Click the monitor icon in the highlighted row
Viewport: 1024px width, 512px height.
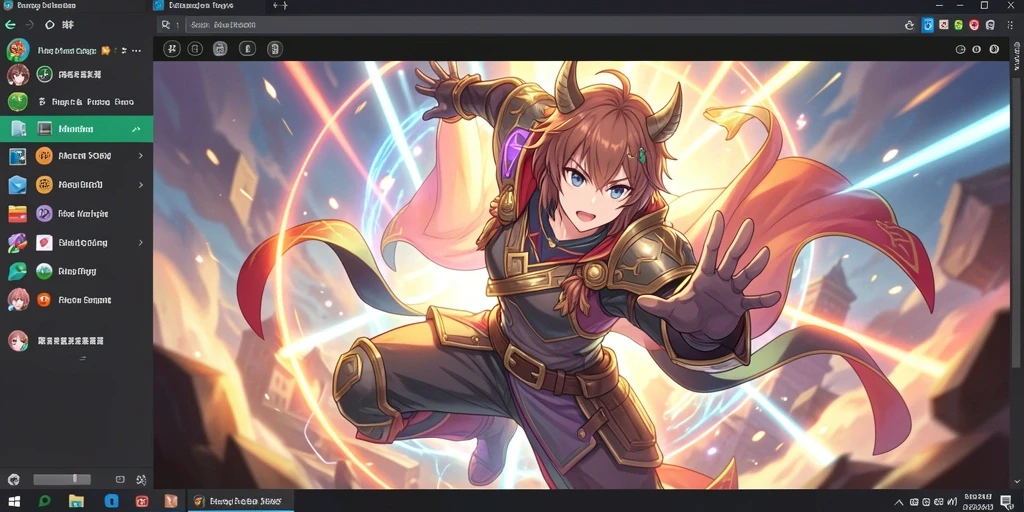pos(44,129)
